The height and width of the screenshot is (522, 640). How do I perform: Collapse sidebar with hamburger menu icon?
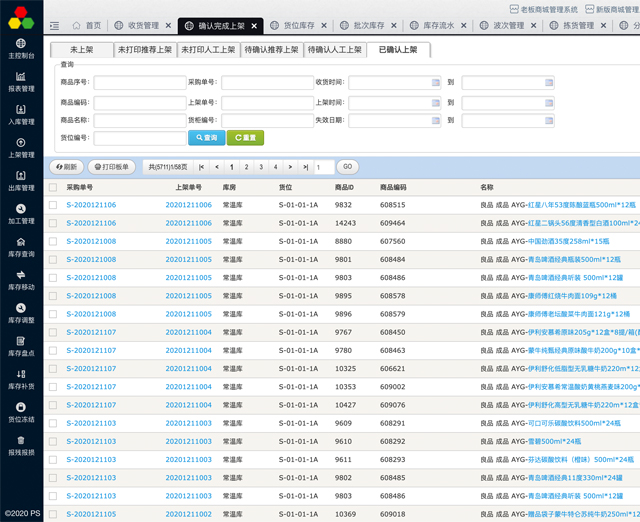(54, 25)
